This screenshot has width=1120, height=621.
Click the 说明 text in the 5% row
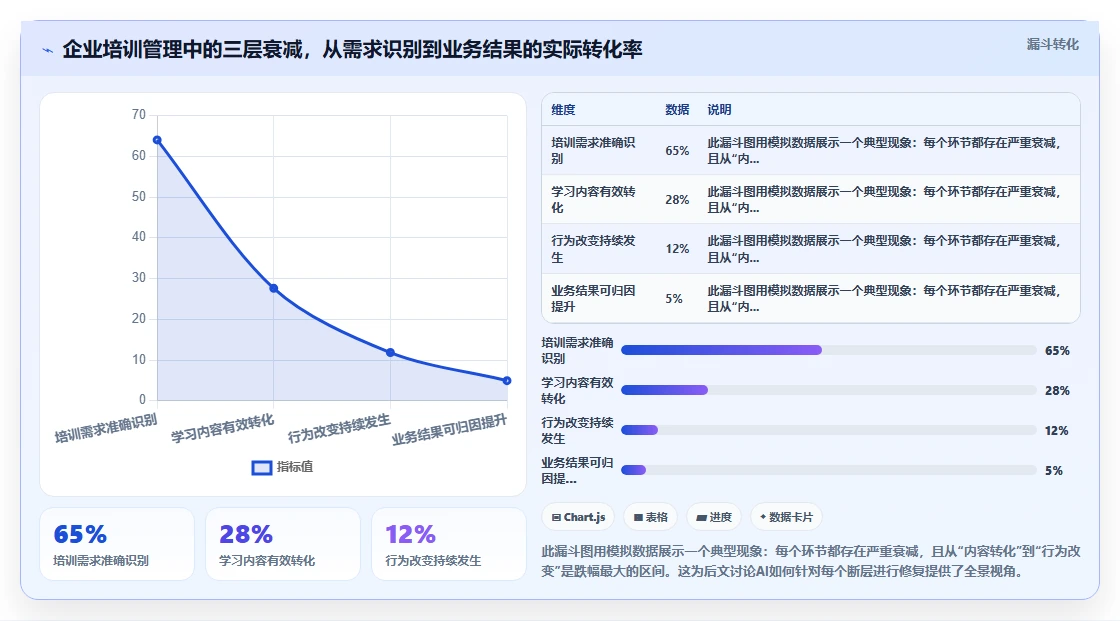click(x=884, y=298)
